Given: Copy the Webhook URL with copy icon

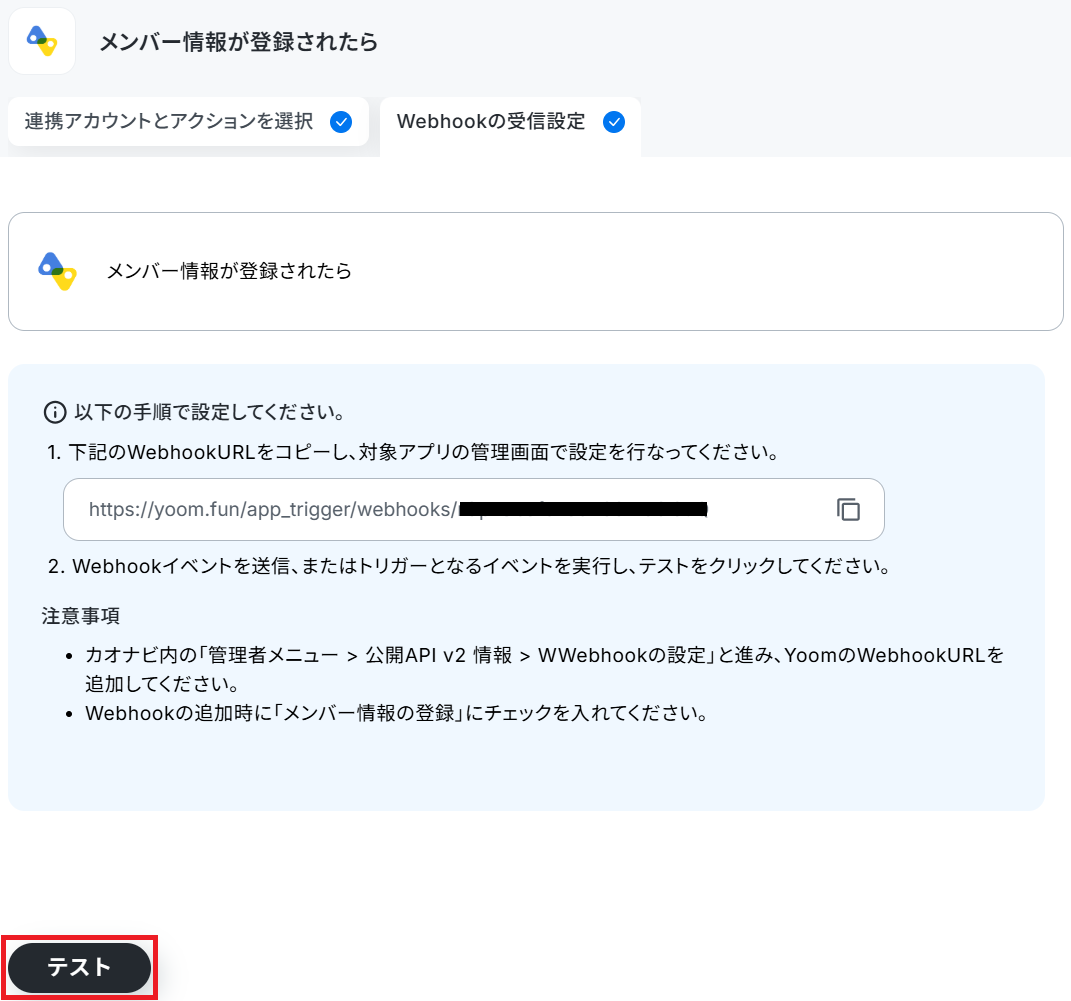Looking at the screenshot, I should pyautogui.click(x=848, y=509).
